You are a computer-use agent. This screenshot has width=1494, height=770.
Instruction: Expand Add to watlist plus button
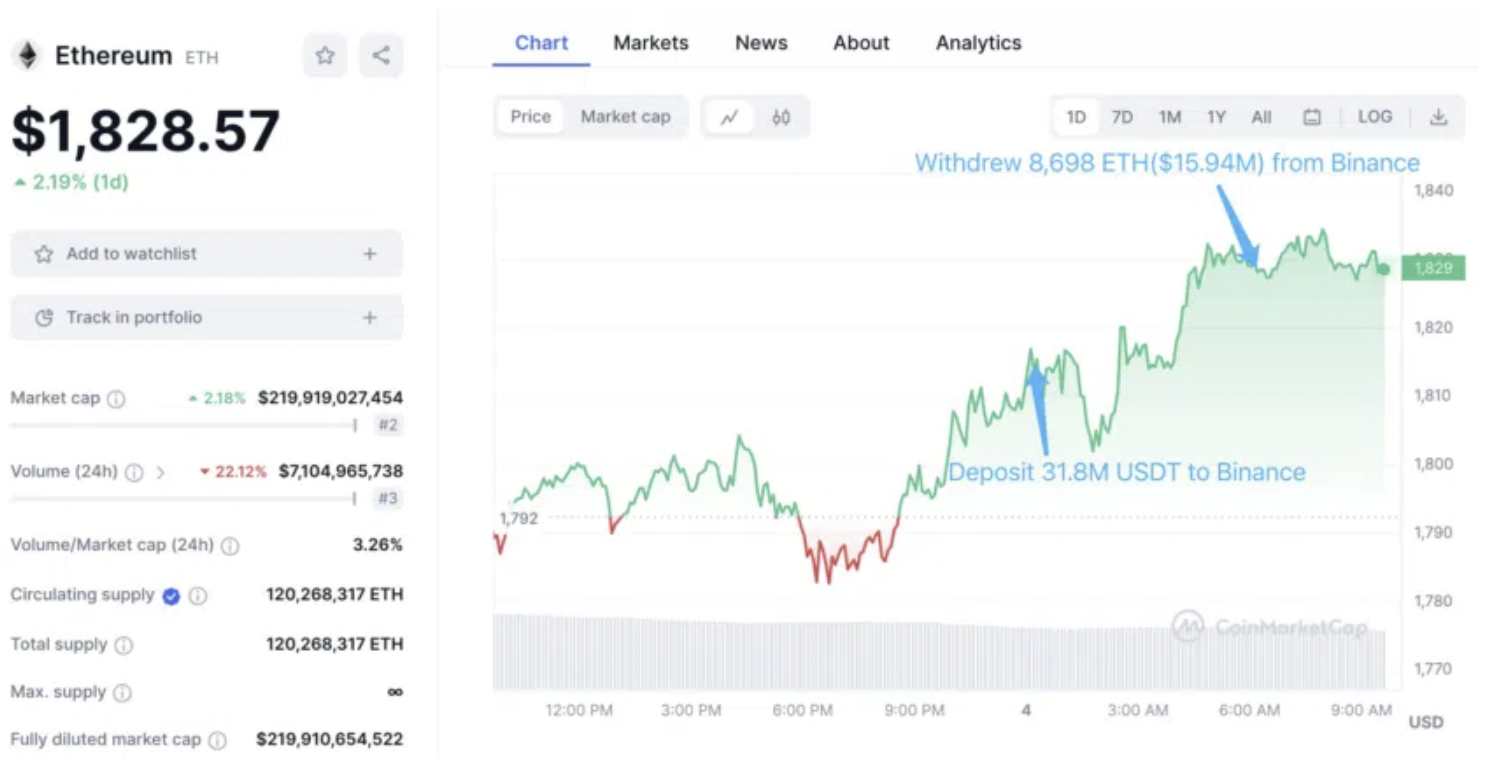click(x=370, y=254)
